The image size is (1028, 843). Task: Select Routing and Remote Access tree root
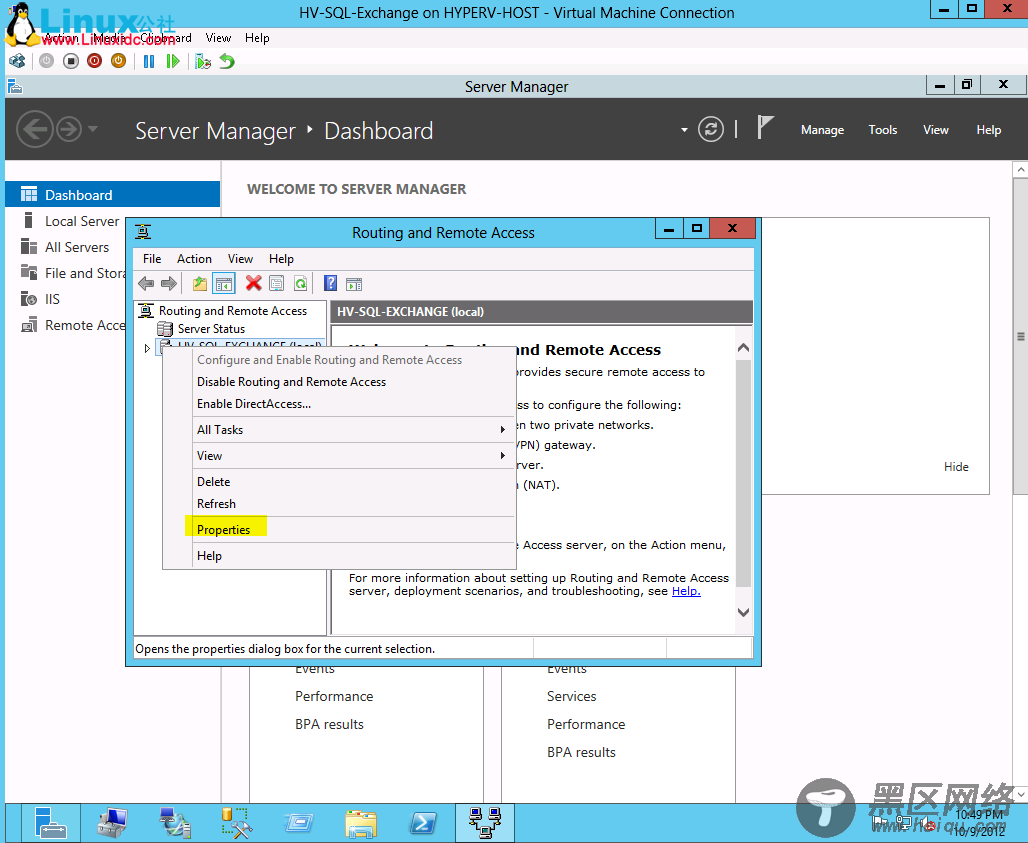point(232,311)
